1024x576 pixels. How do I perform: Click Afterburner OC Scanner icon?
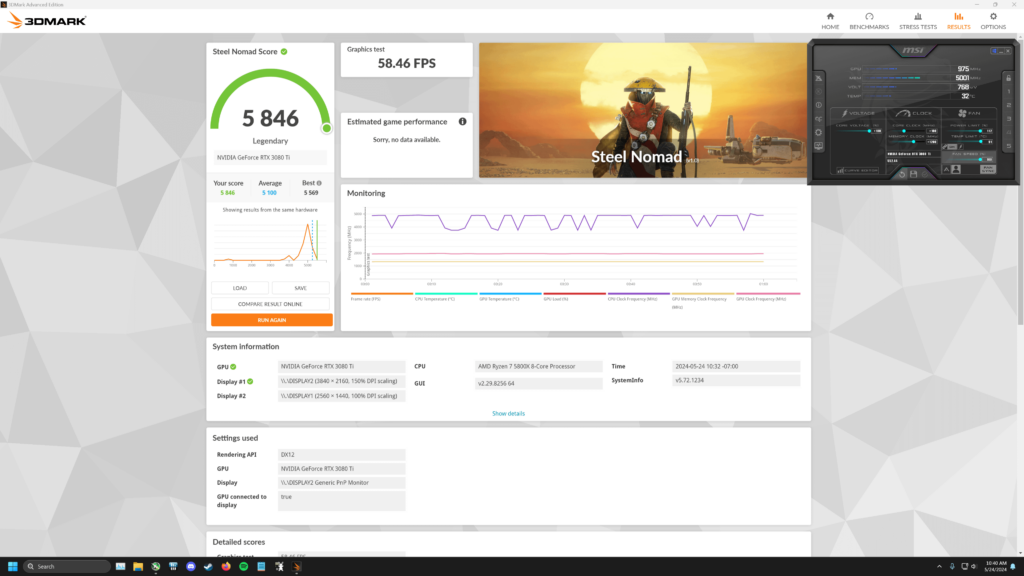[818, 119]
